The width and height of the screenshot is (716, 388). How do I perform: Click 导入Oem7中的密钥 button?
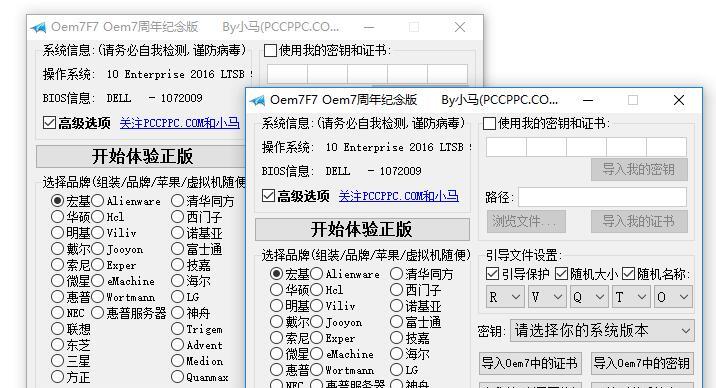click(642, 363)
